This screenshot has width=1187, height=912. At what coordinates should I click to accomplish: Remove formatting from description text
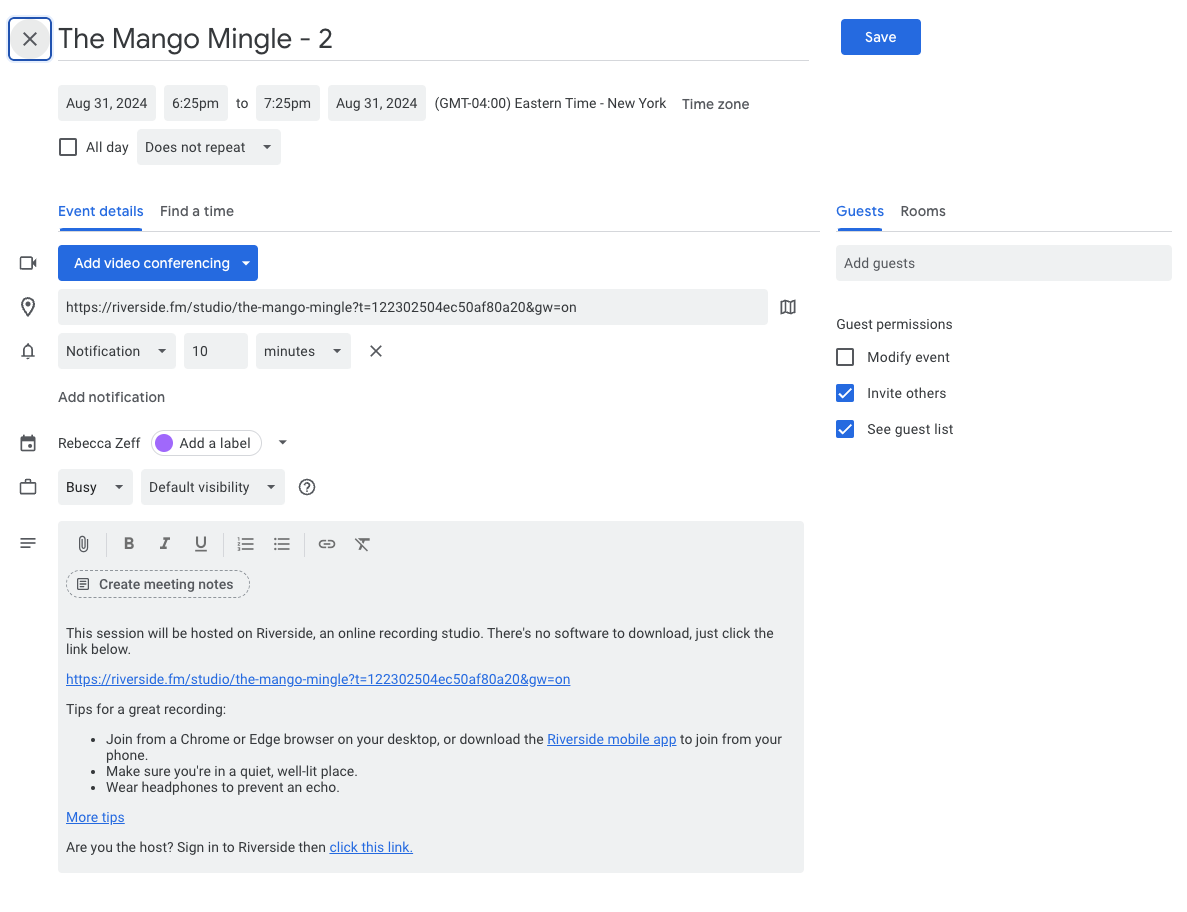363,544
